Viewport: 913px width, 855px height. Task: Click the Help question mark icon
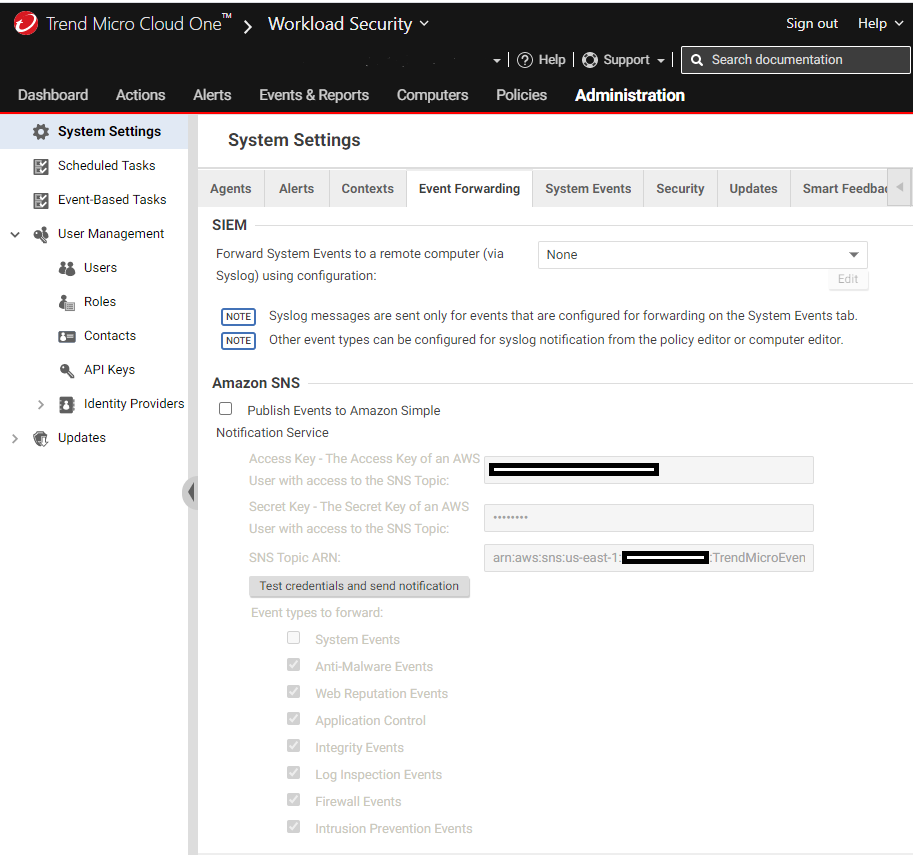click(x=525, y=60)
